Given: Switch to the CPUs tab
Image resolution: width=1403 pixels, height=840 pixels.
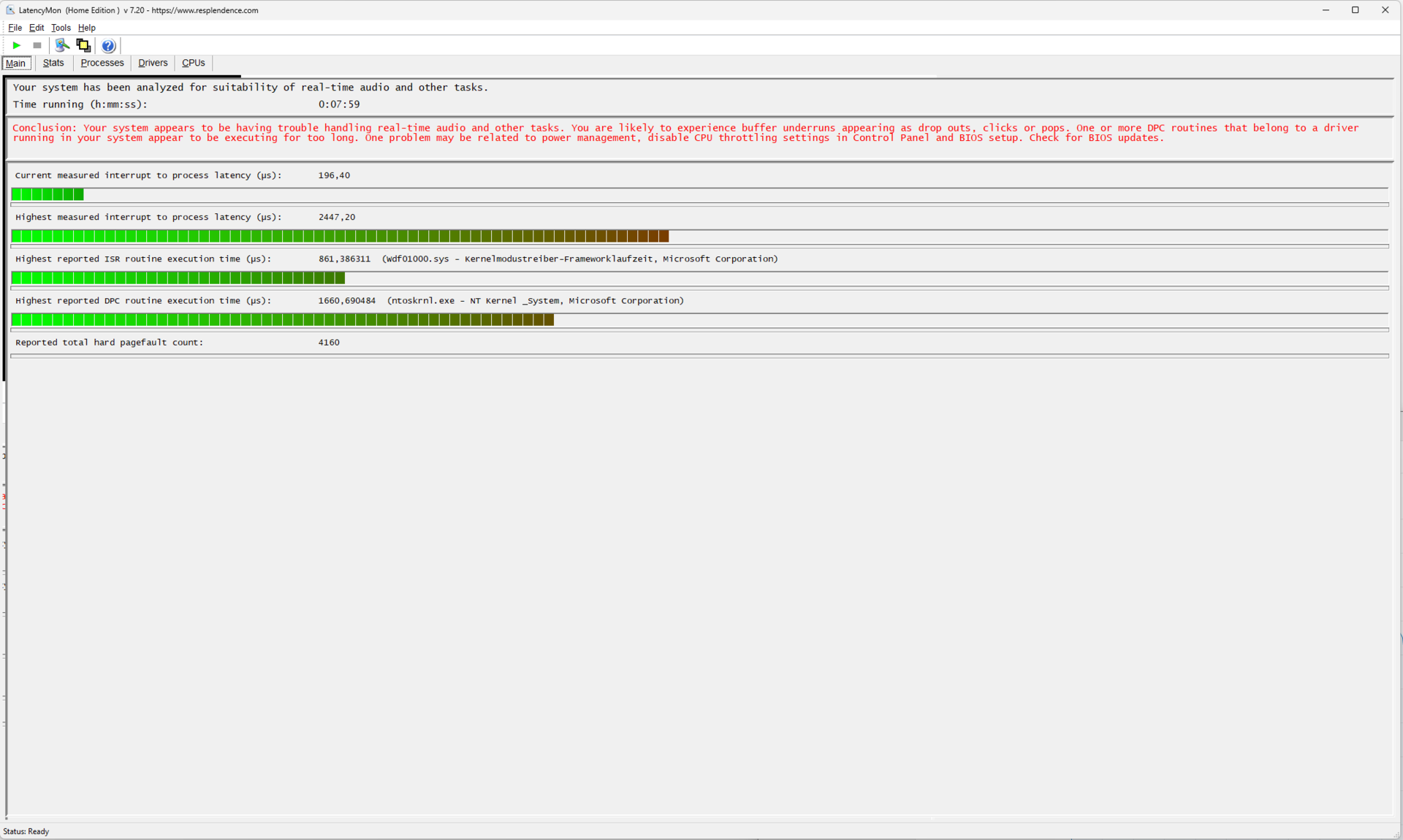Looking at the screenshot, I should click(193, 63).
